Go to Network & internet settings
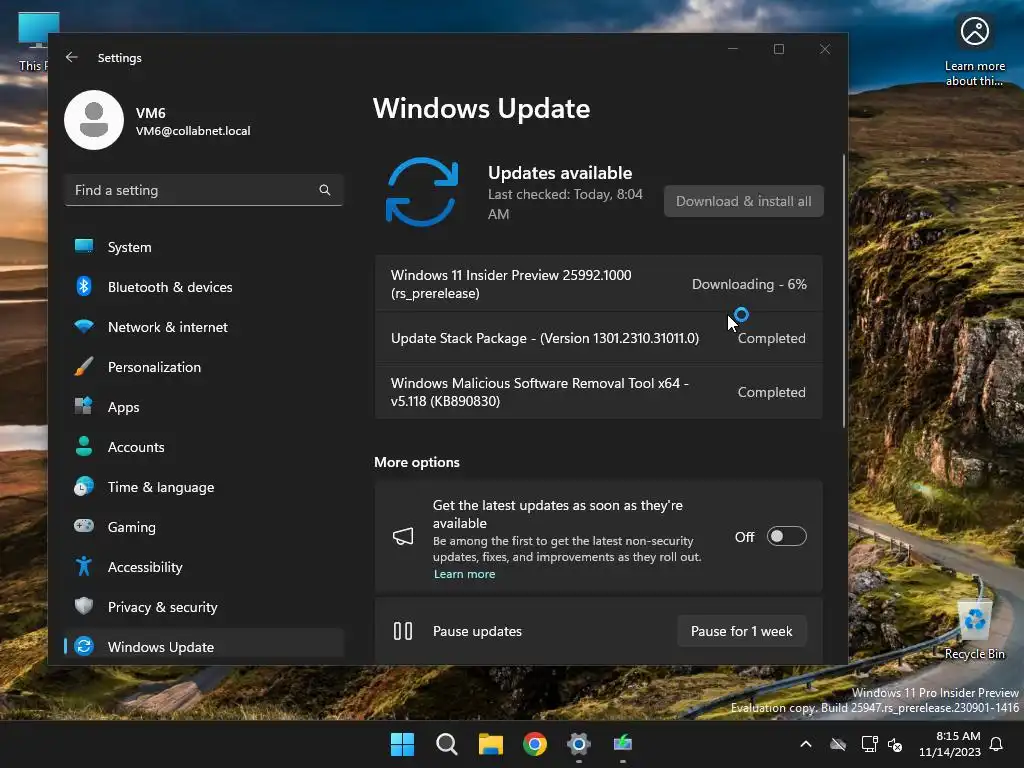This screenshot has height=768, width=1024. (204, 327)
